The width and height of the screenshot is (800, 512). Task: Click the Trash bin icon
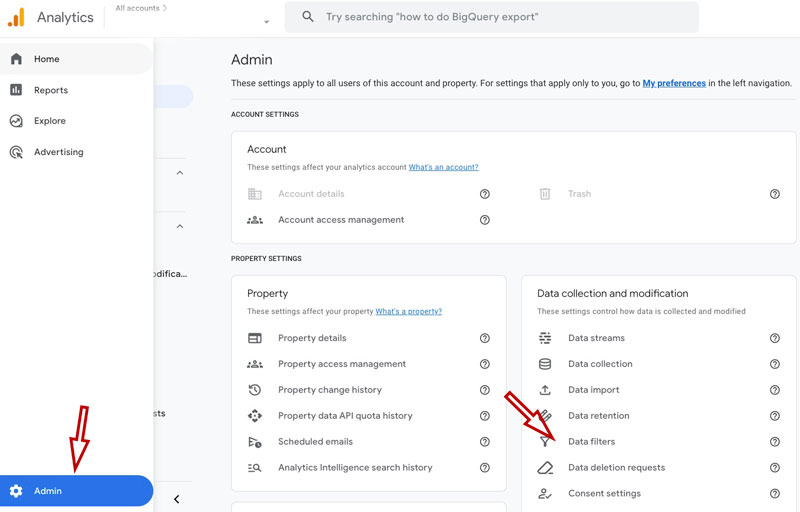click(545, 194)
